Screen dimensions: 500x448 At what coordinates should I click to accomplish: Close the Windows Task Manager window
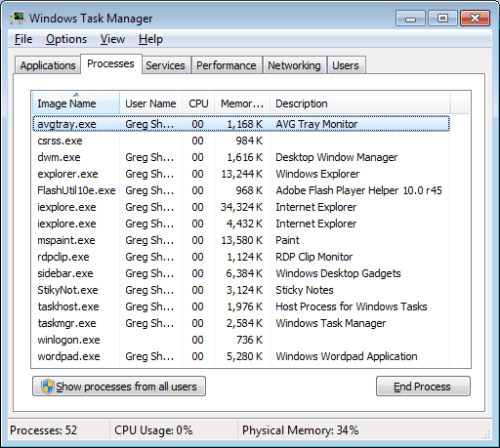coord(475,18)
